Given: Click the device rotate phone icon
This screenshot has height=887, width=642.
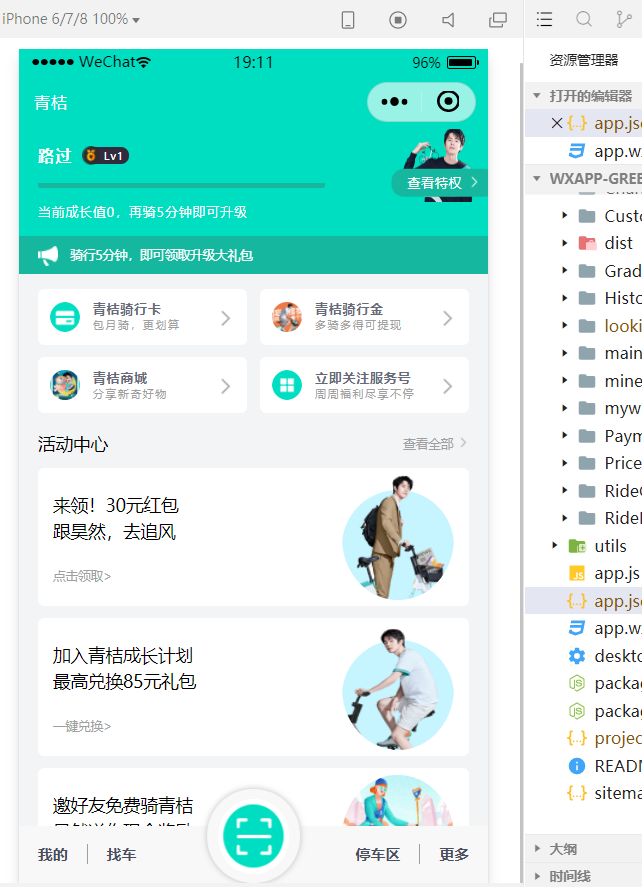Looking at the screenshot, I should point(348,20).
